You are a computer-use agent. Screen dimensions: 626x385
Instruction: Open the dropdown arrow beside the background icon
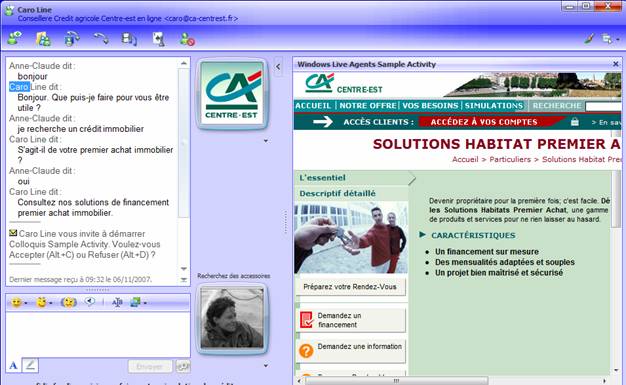click(145, 303)
